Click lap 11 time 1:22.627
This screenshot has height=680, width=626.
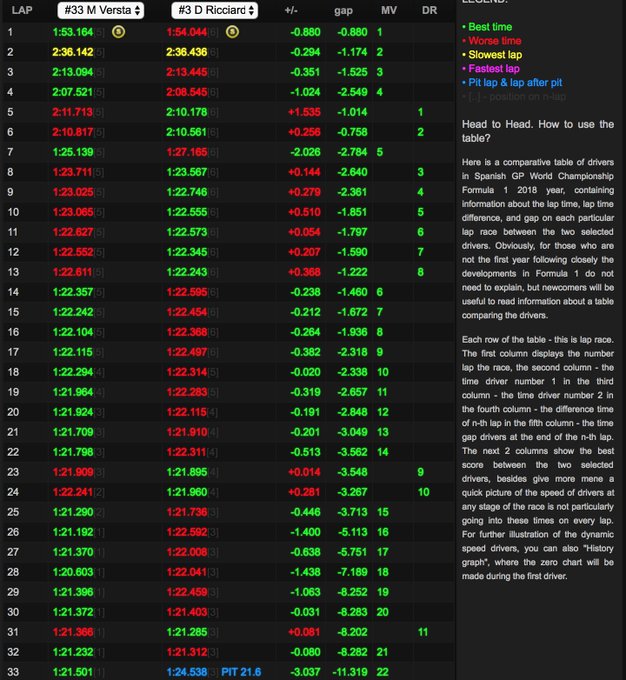tap(72, 232)
